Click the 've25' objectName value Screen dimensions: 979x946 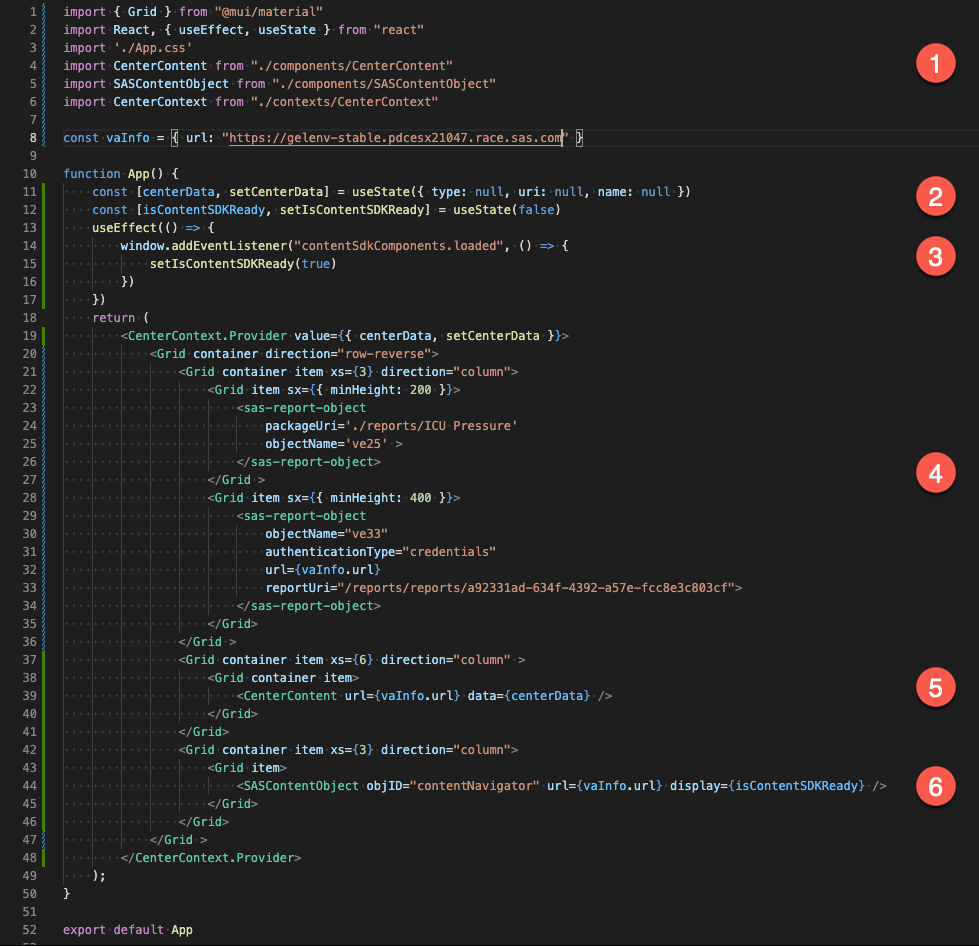pos(366,444)
